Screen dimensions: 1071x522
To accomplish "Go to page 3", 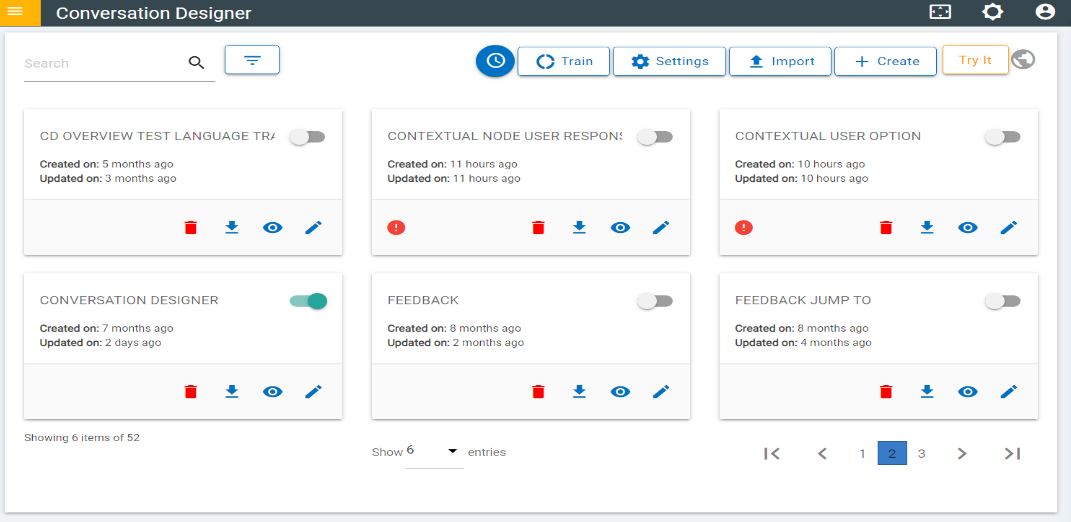I will 922,453.
